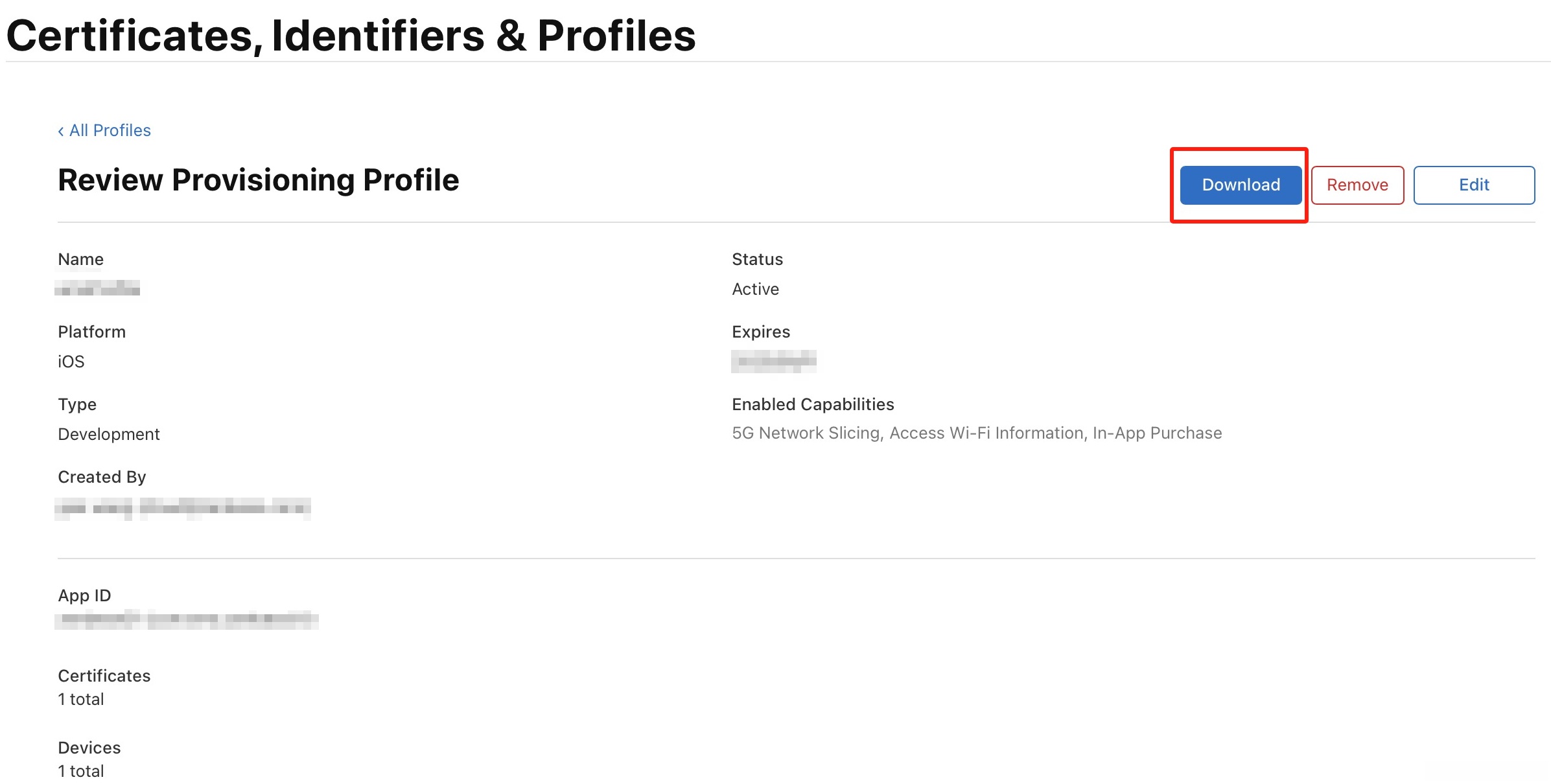Click the Certificates, Identifiers & Profiles heading
Viewport: 1551px width, 784px height.
click(x=351, y=36)
